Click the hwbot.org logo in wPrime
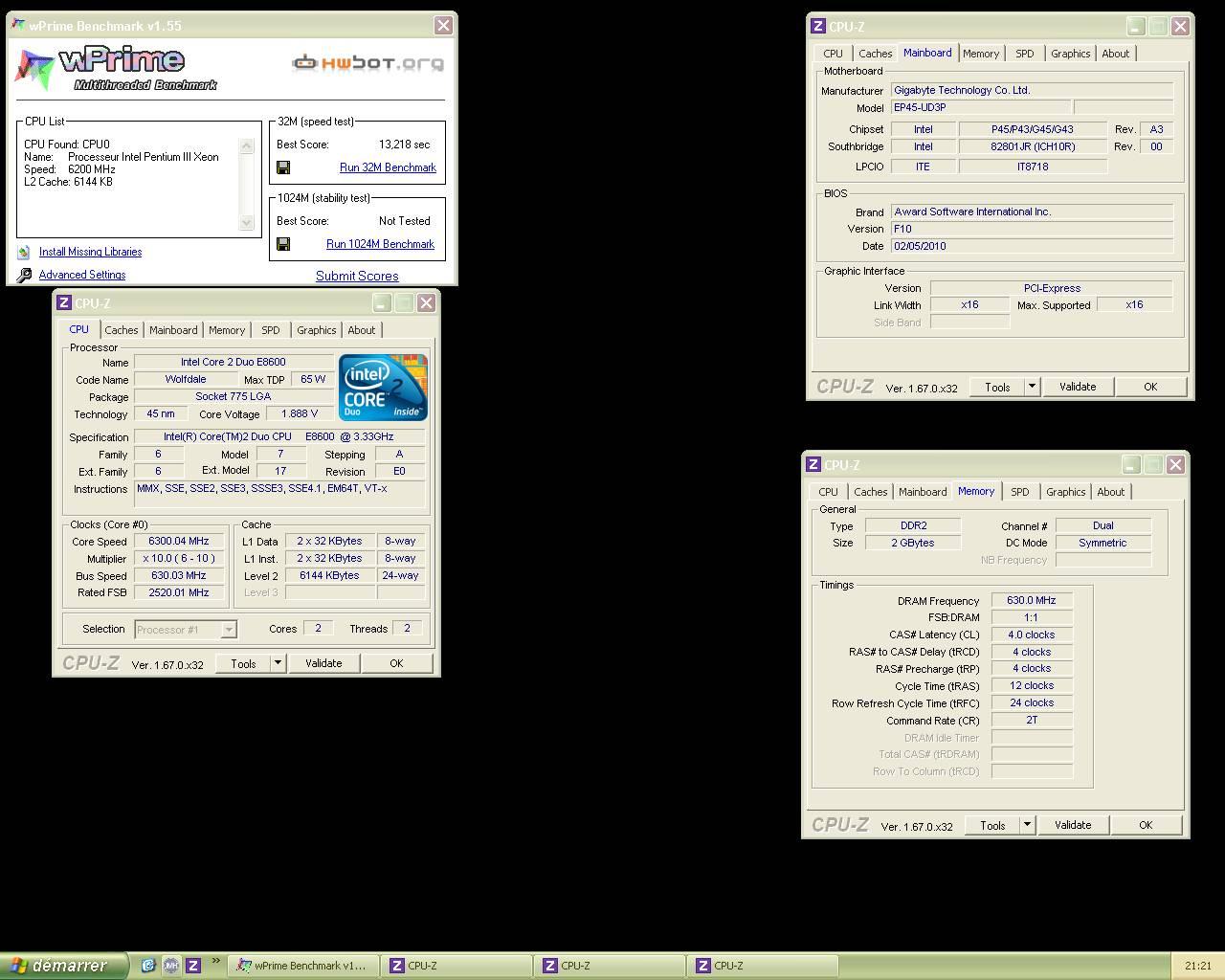 [x=368, y=63]
